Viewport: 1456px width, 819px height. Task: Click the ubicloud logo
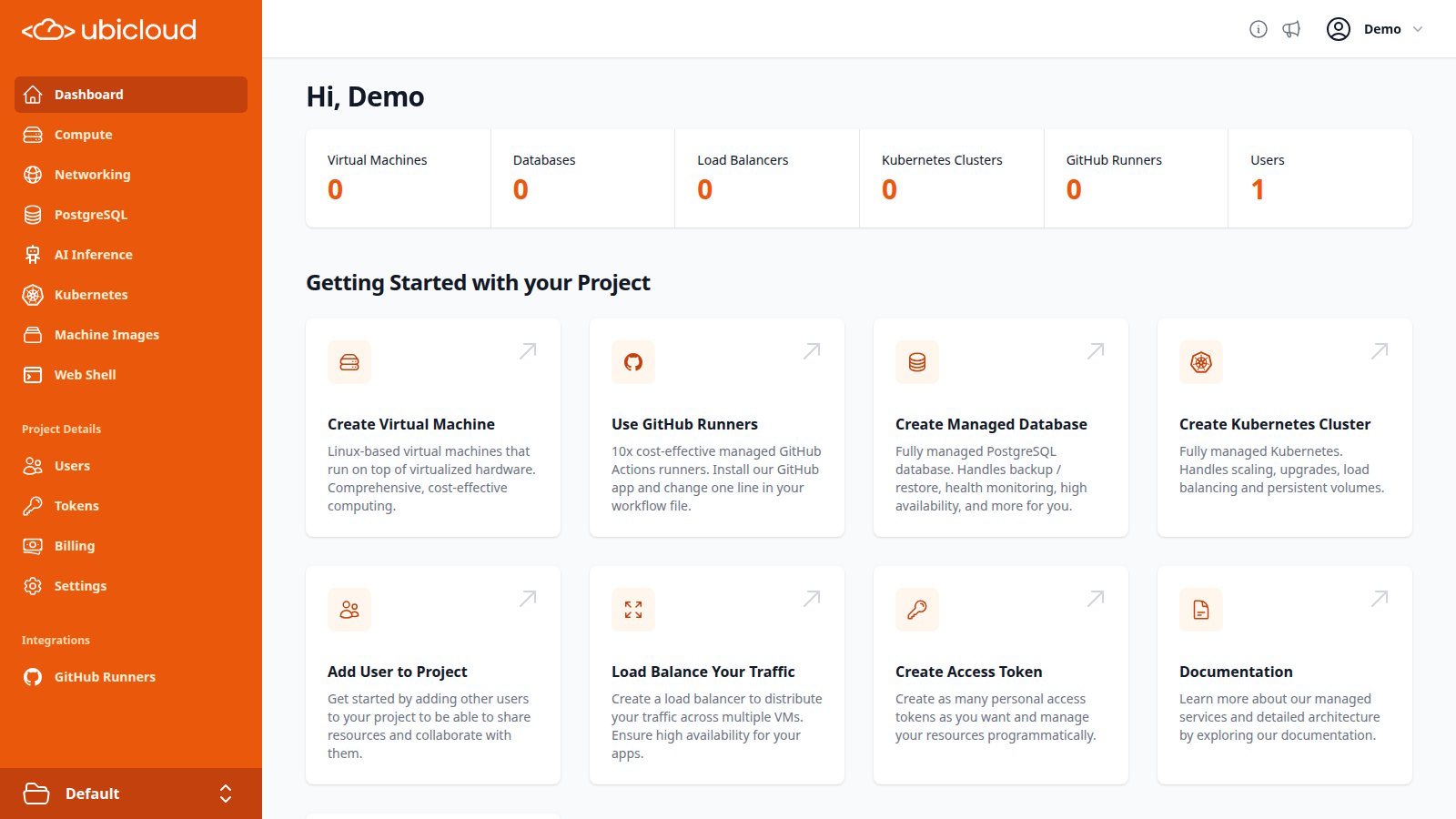[109, 30]
